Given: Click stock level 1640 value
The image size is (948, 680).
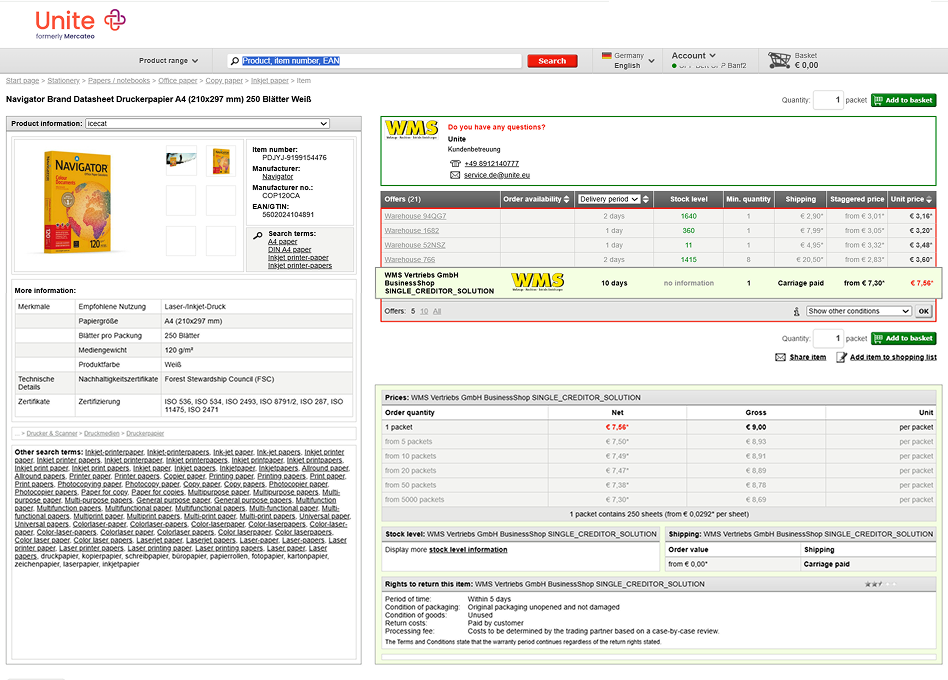Looking at the screenshot, I should 689,216.
